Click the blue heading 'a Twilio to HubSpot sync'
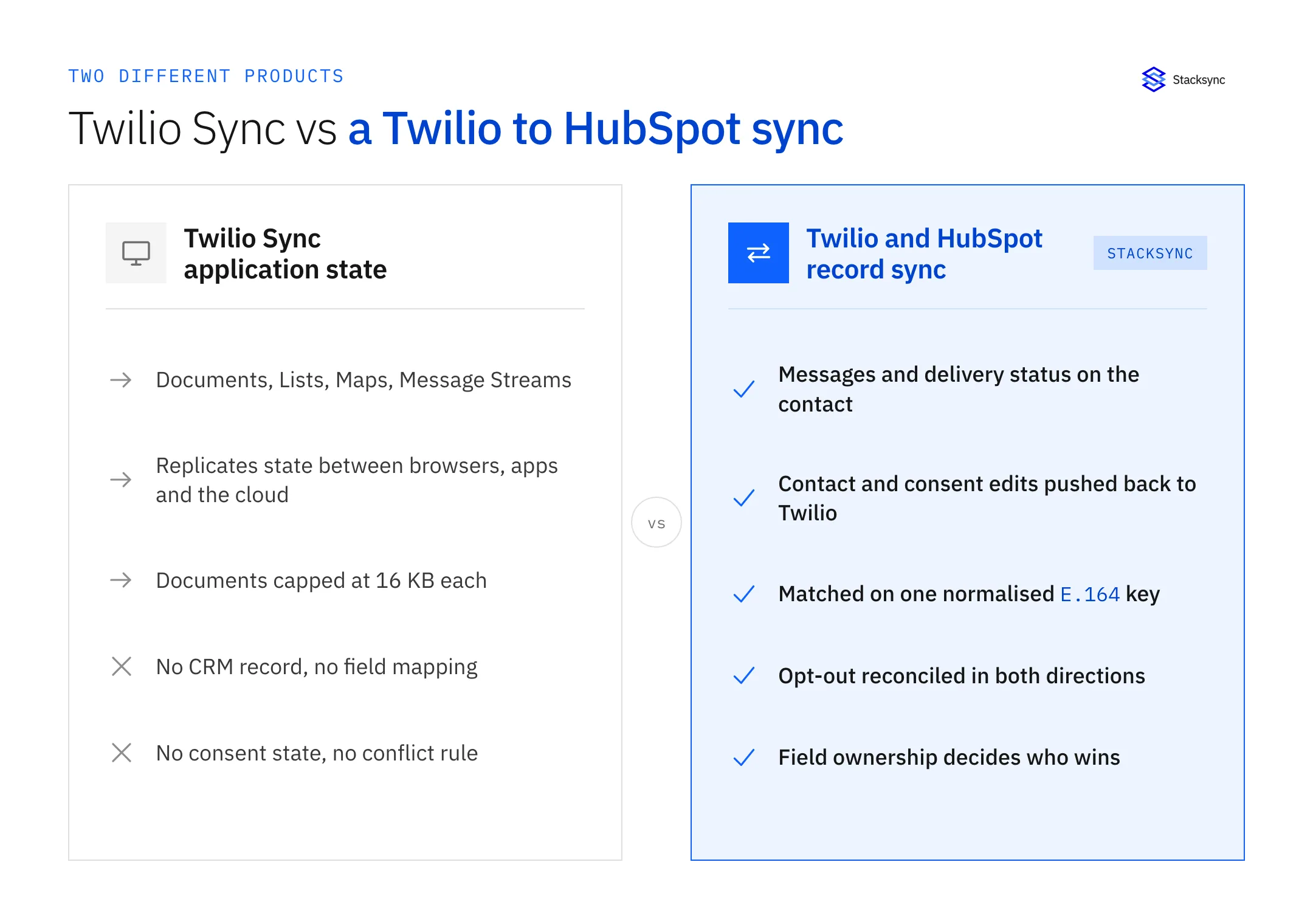1313x924 pixels. click(x=596, y=129)
